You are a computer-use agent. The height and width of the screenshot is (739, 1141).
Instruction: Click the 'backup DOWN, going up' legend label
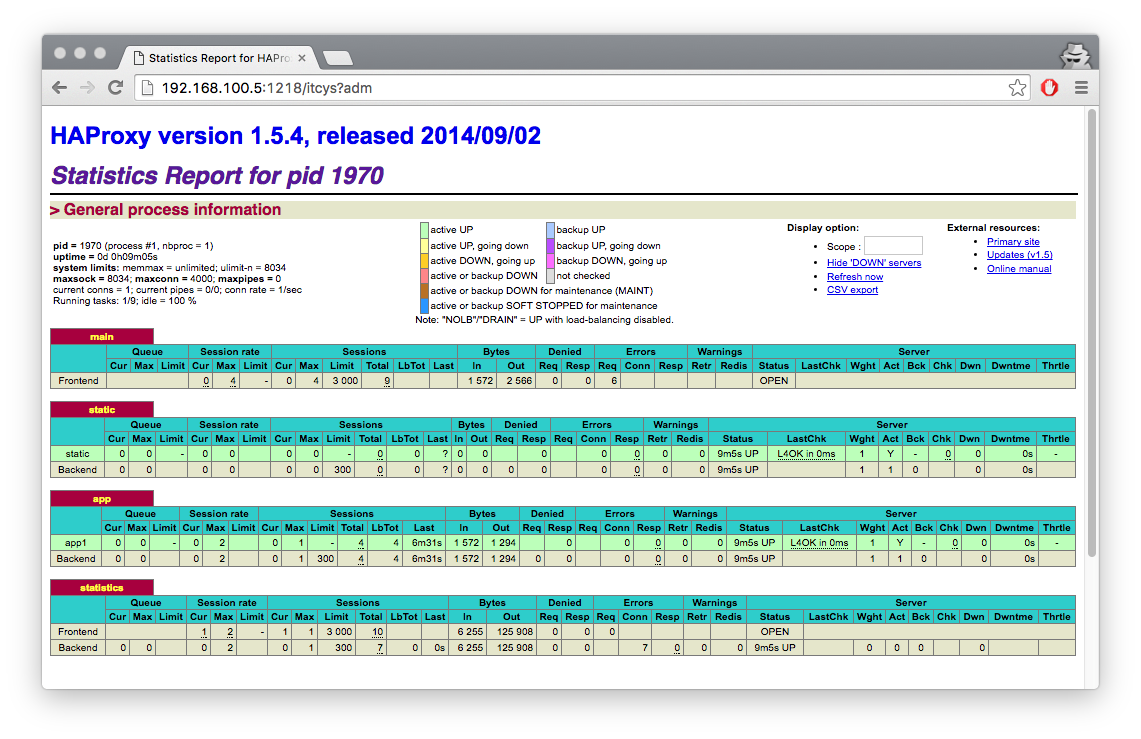pos(611,260)
